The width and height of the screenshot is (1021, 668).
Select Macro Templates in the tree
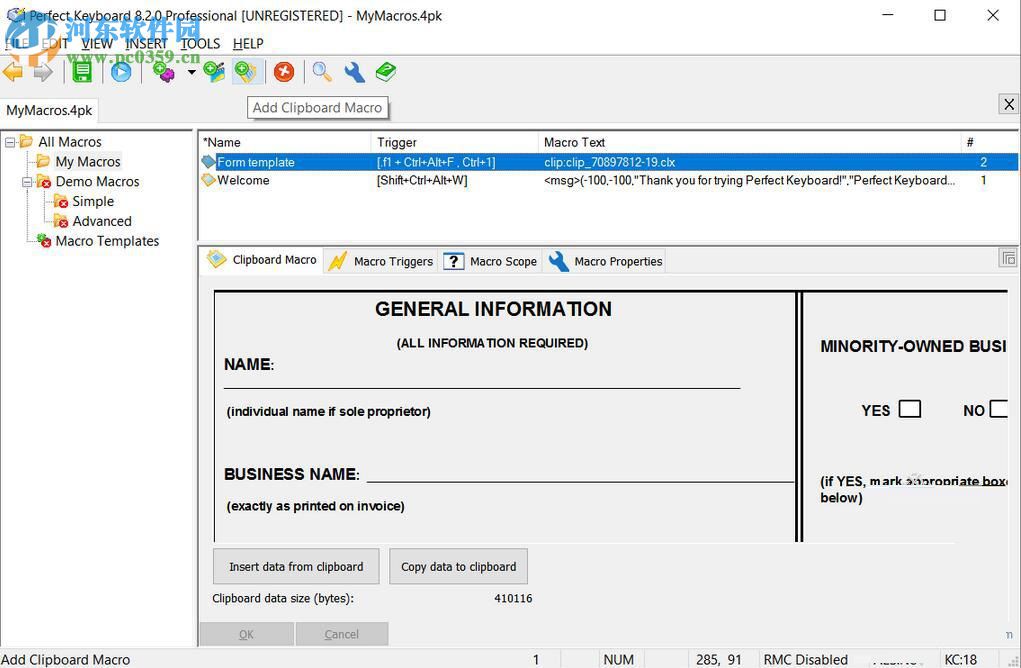click(x=107, y=241)
